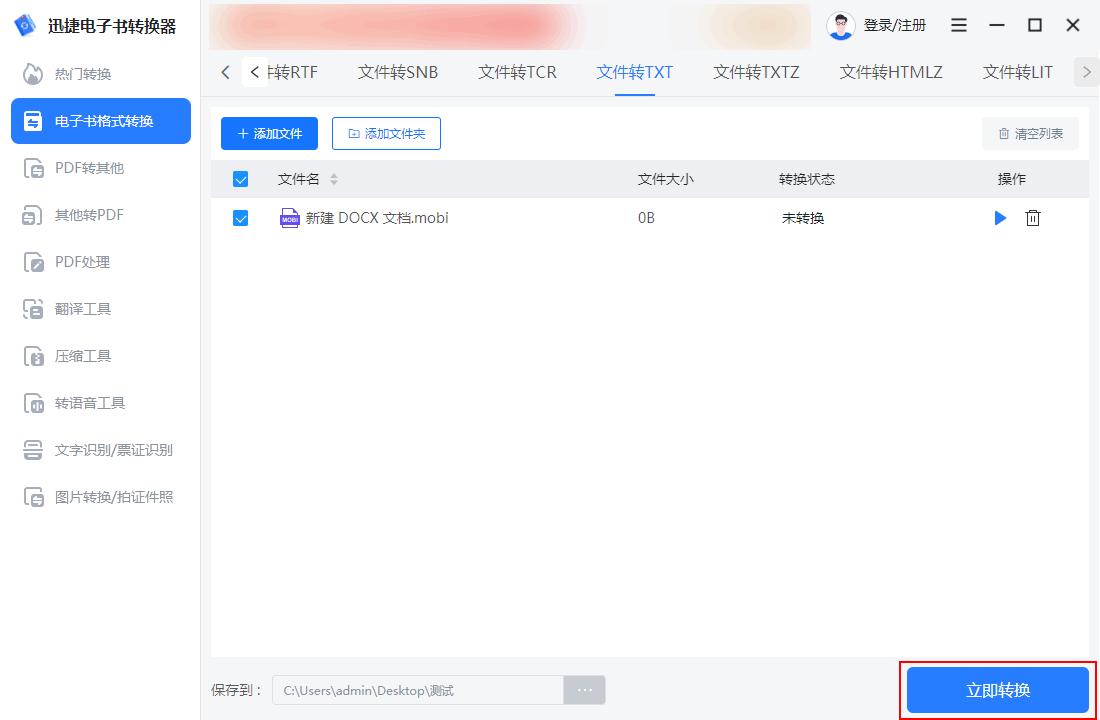Start converting 新建 DOCX 文档.mobi via play icon

coord(1000,218)
